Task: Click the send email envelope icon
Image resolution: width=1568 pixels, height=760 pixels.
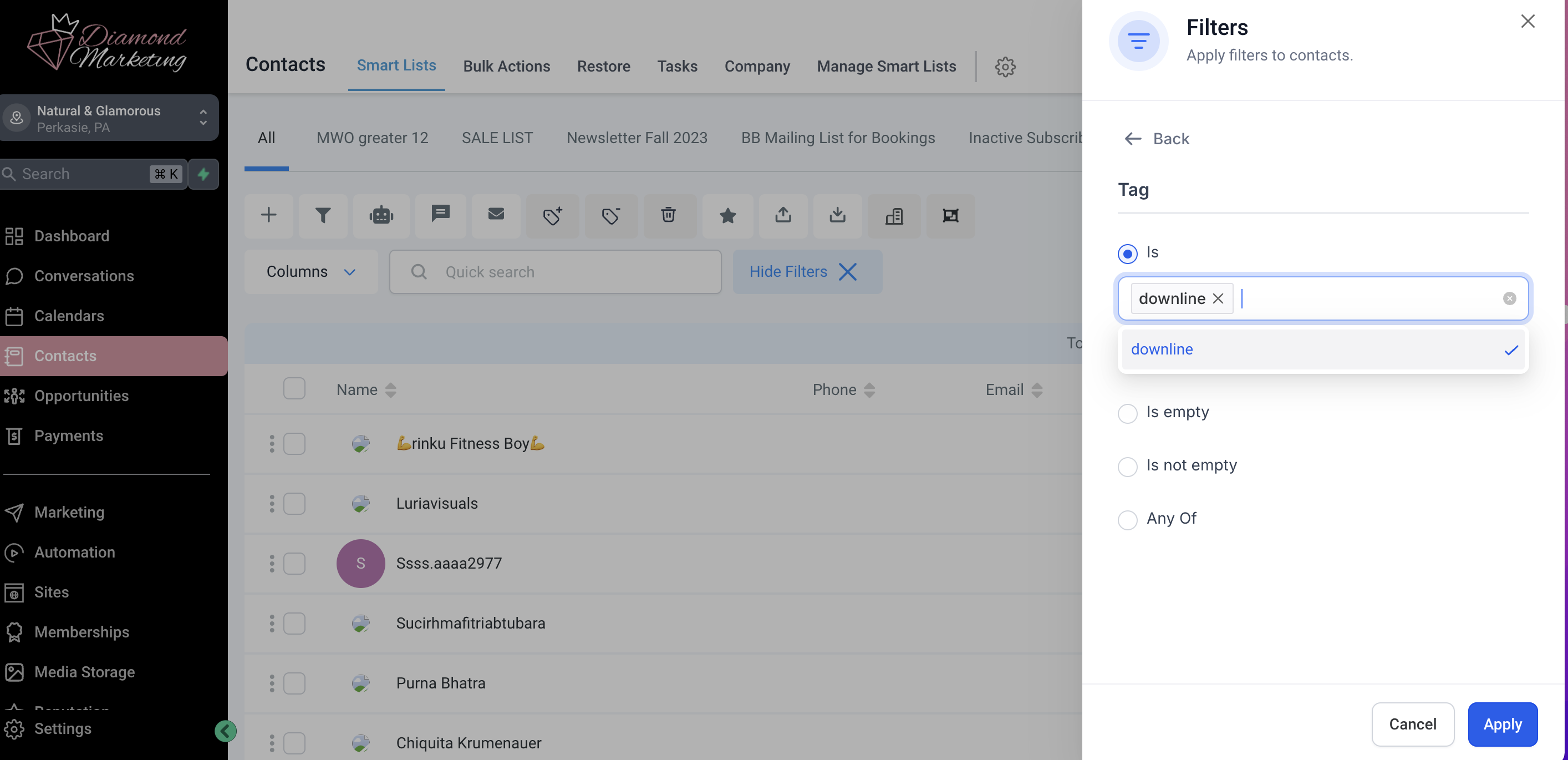Action: pyautogui.click(x=496, y=214)
